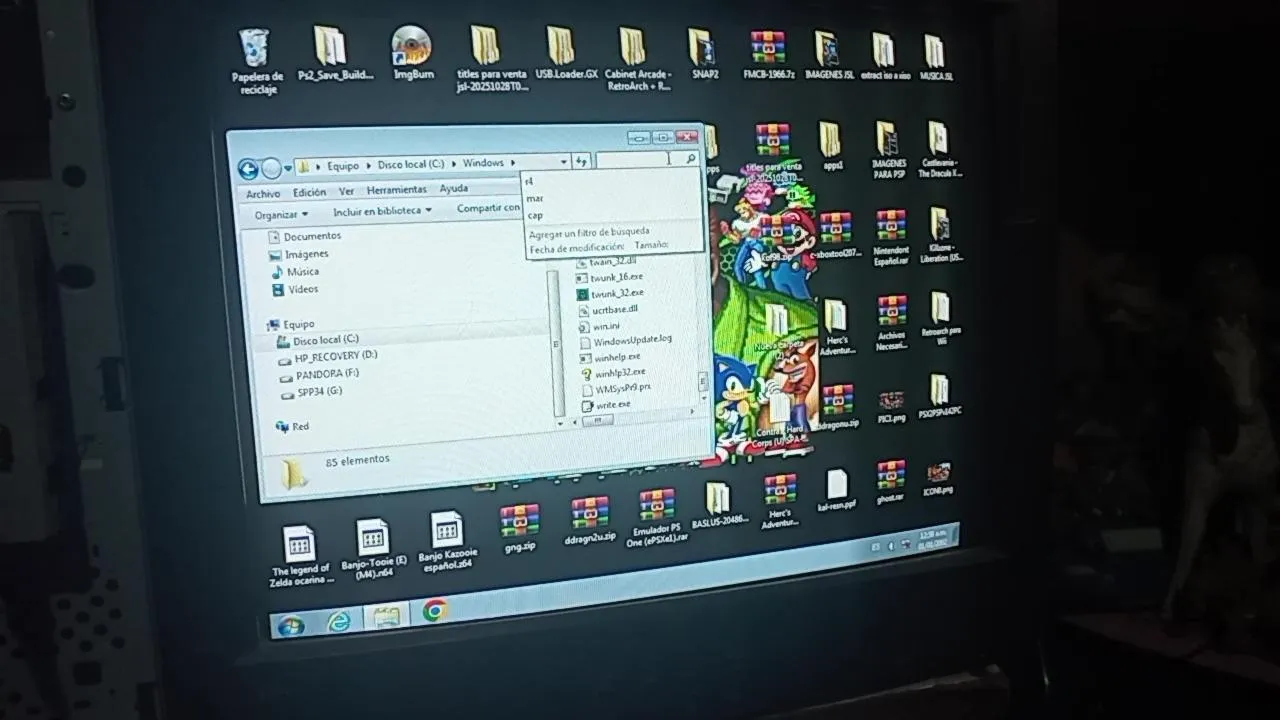Open the Windows Start orb
Viewport: 1280px width, 720px height.
(x=291, y=626)
